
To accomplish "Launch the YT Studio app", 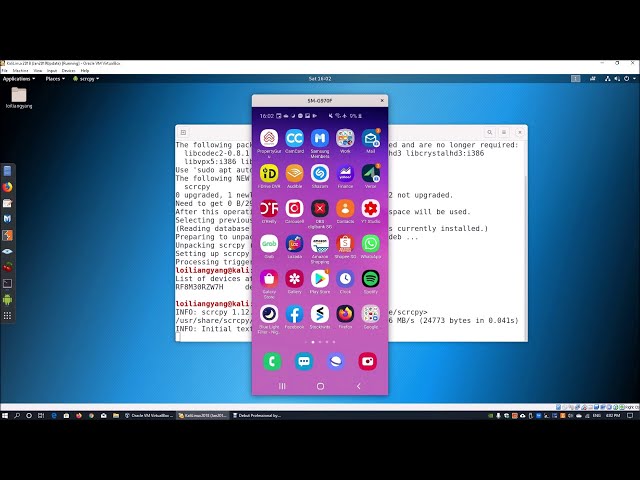I will (x=371, y=209).
